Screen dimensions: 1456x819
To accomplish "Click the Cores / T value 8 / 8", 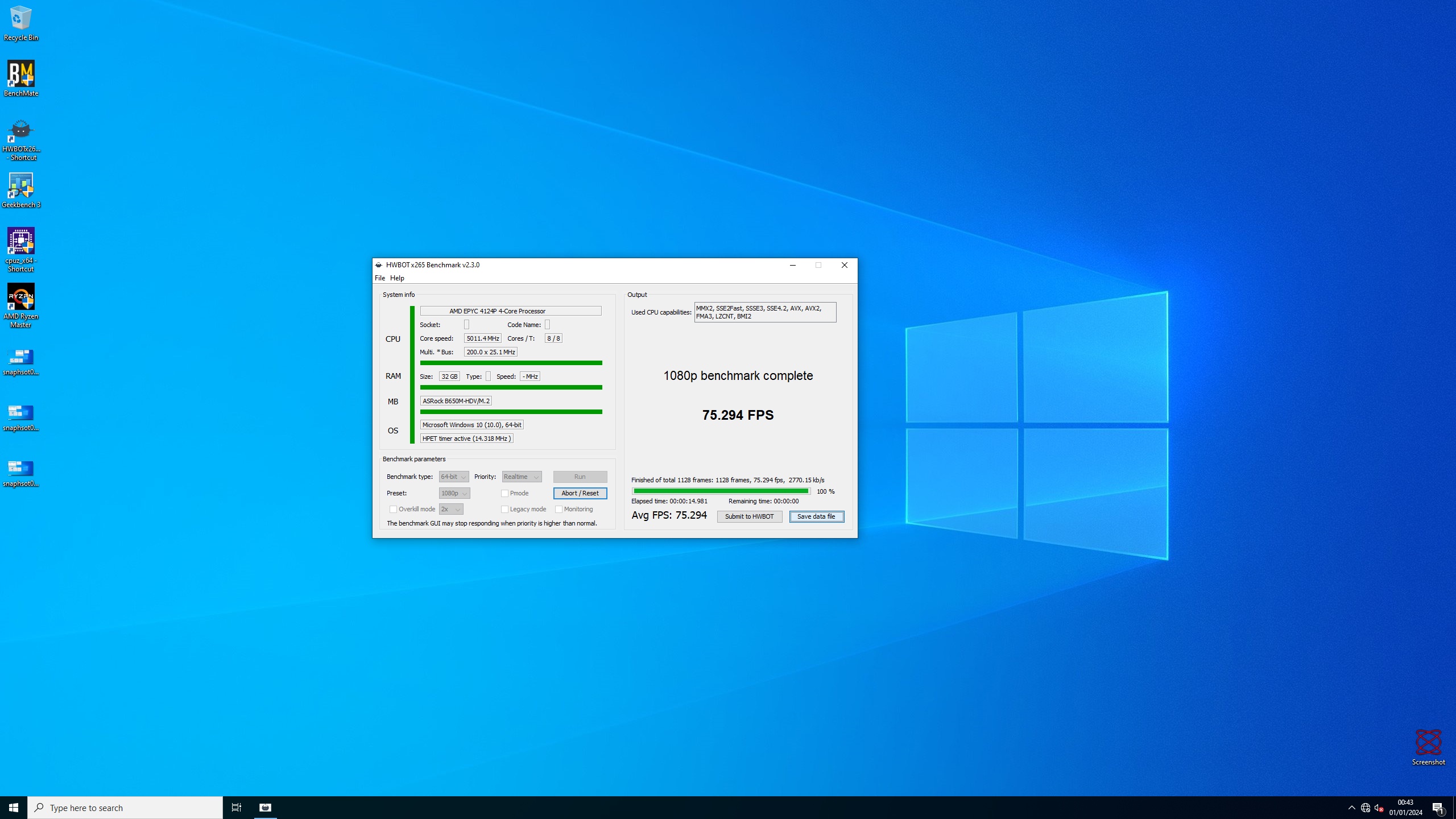I will coord(554,338).
